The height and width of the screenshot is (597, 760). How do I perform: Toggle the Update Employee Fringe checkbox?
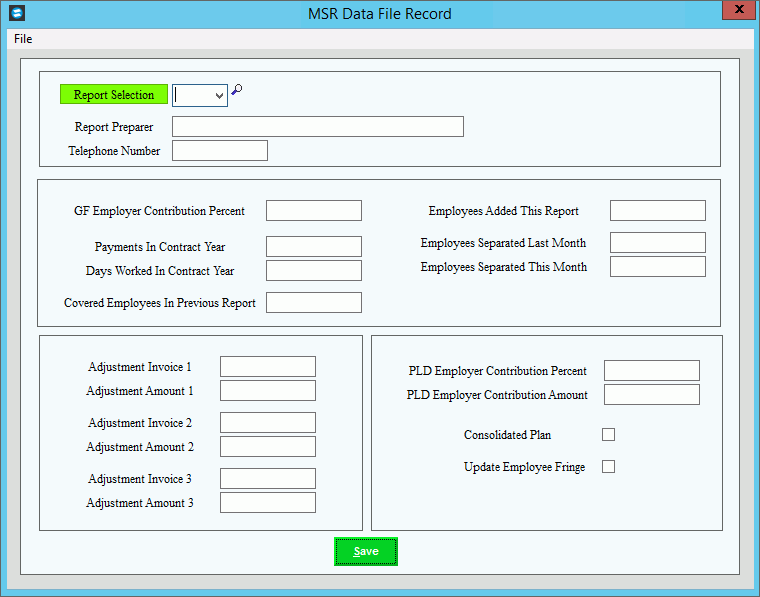[608, 467]
